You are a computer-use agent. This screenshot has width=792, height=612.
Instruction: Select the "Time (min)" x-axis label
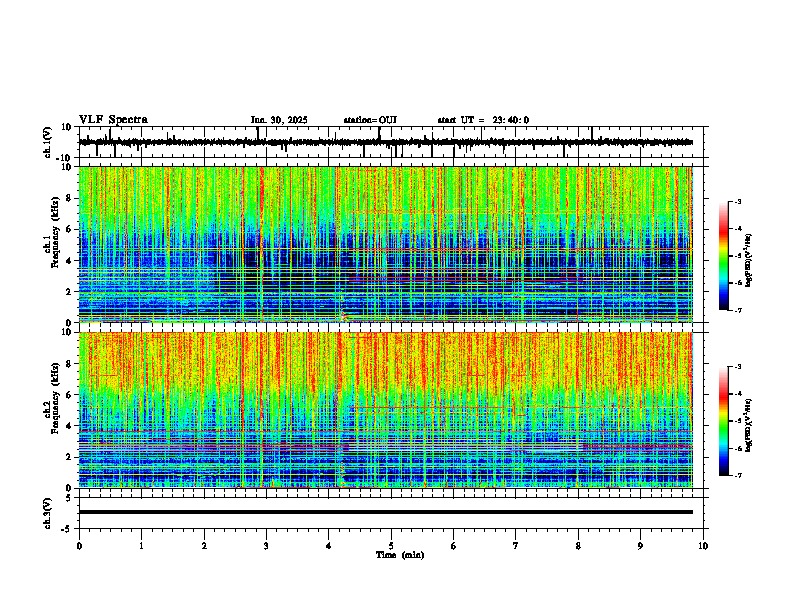click(x=400, y=555)
